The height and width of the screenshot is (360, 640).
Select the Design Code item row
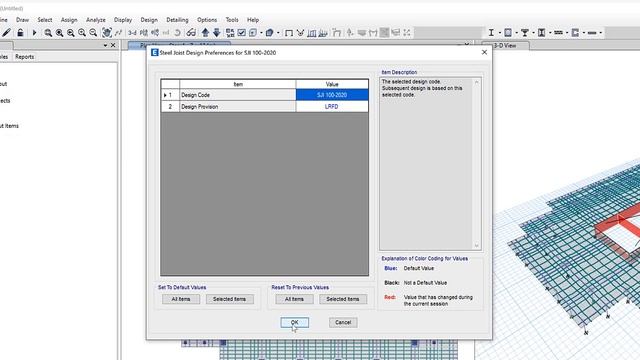tap(238, 95)
